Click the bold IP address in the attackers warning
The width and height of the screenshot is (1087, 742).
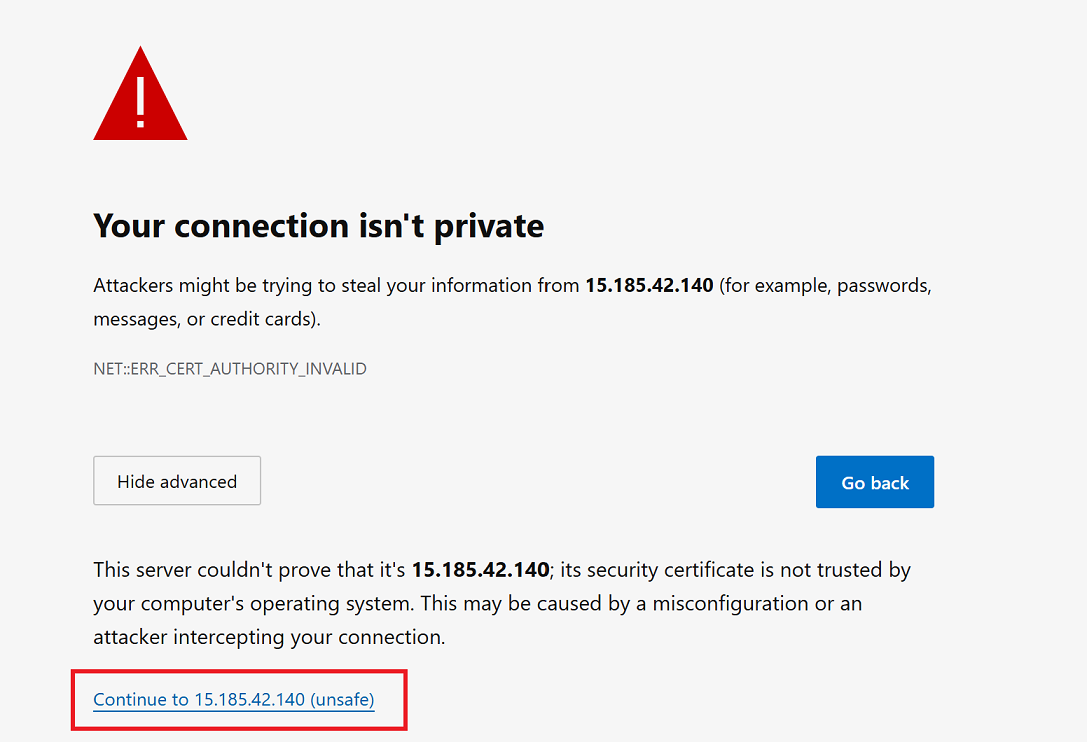(x=649, y=286)
